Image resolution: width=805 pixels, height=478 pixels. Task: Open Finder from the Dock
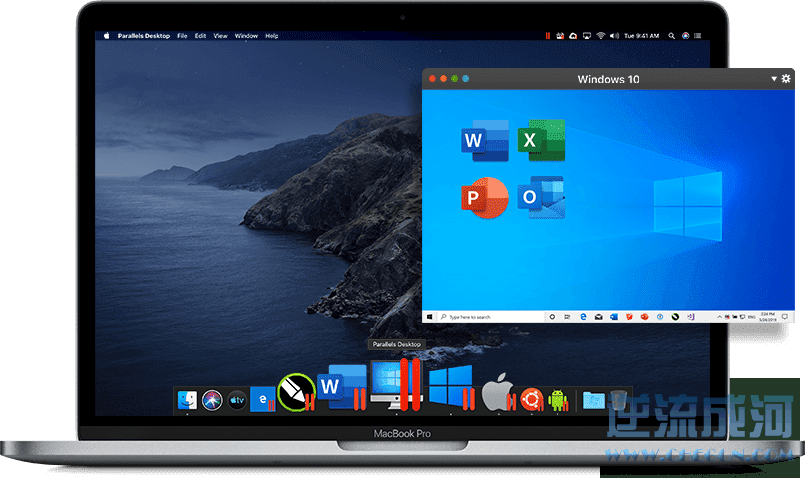pos(187,400)
